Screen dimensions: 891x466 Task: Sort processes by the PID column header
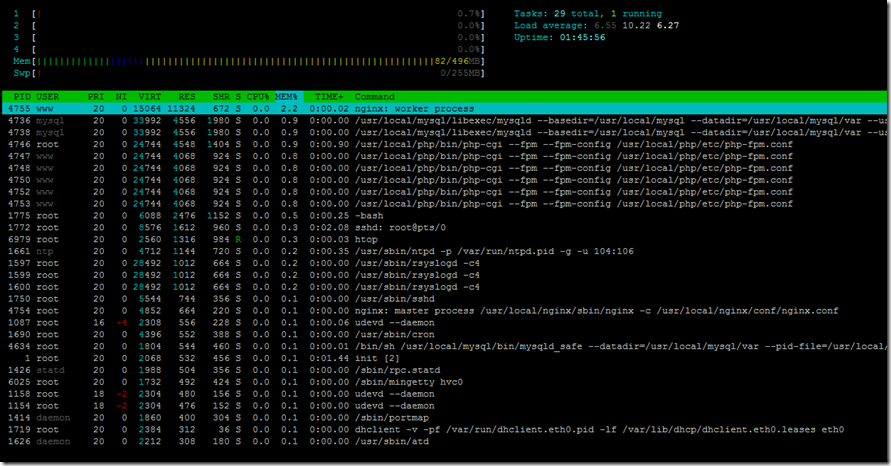(22, 97)
